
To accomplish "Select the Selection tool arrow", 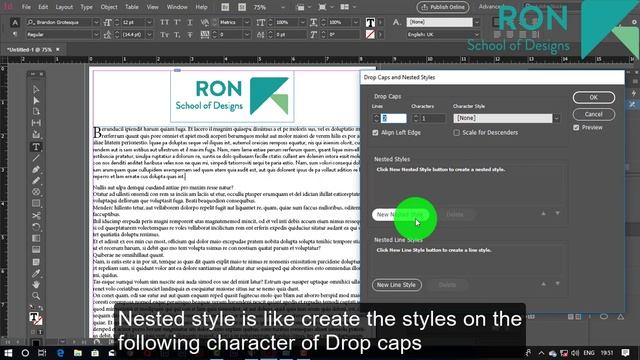I will click(x=36, y=89).
